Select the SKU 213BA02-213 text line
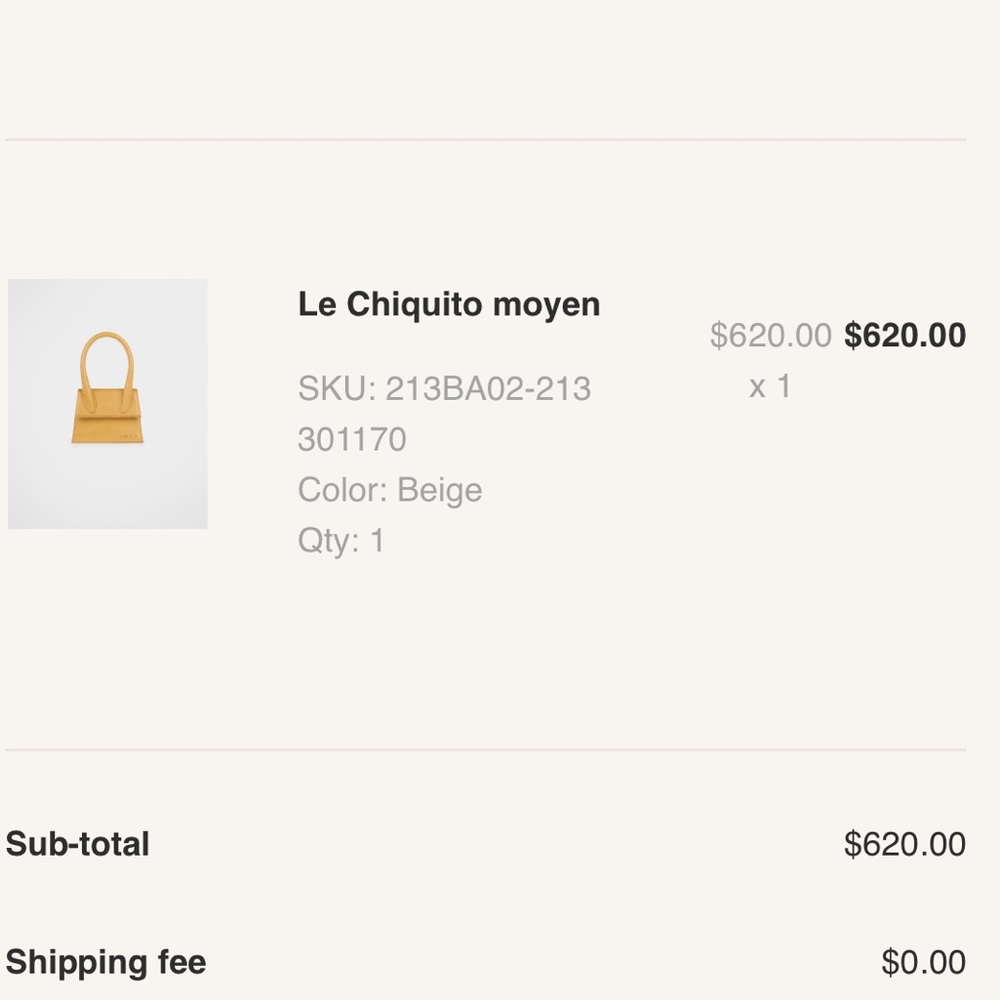 pos(445,388)
